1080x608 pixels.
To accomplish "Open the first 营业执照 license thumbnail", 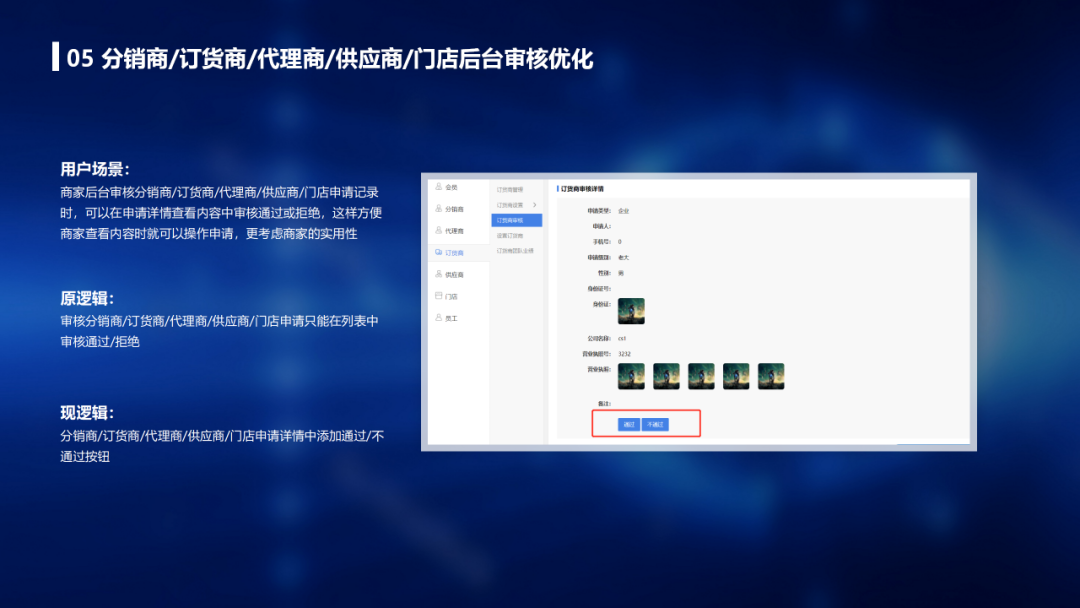I will pos(631,376).
